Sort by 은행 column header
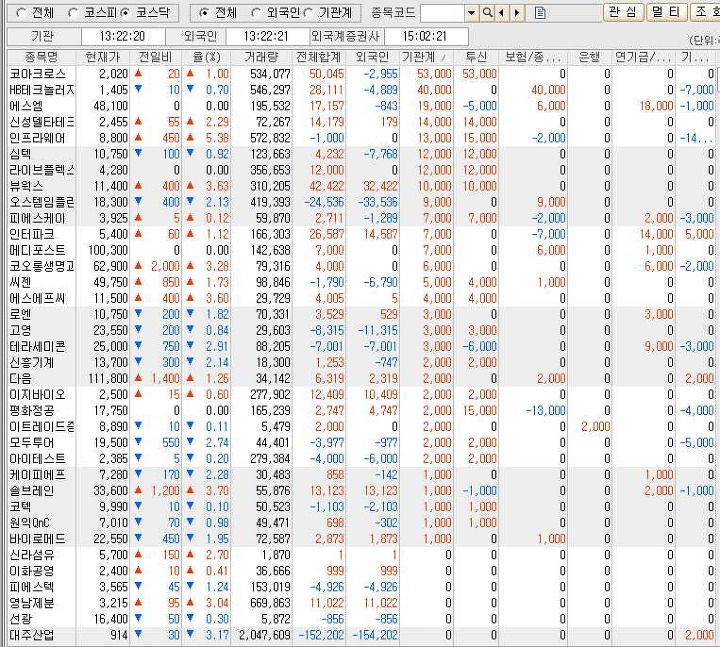 pos(590,57)
